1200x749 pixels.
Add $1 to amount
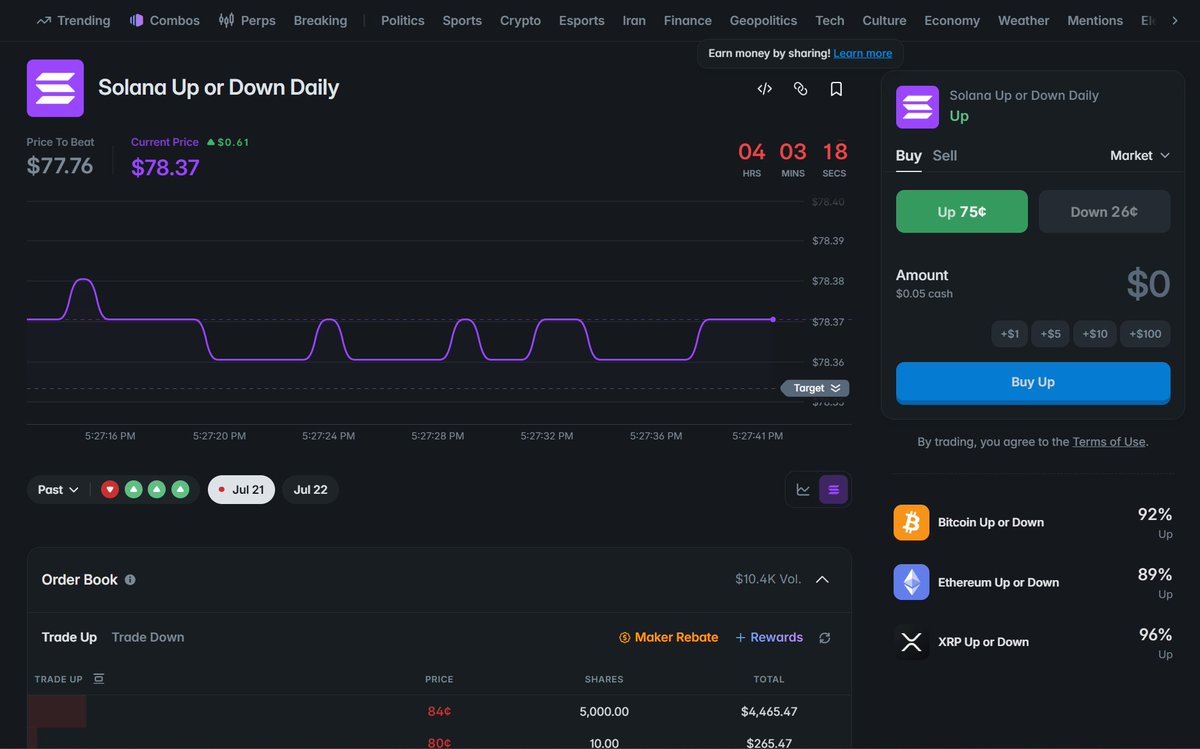[x=1010, y=334]
